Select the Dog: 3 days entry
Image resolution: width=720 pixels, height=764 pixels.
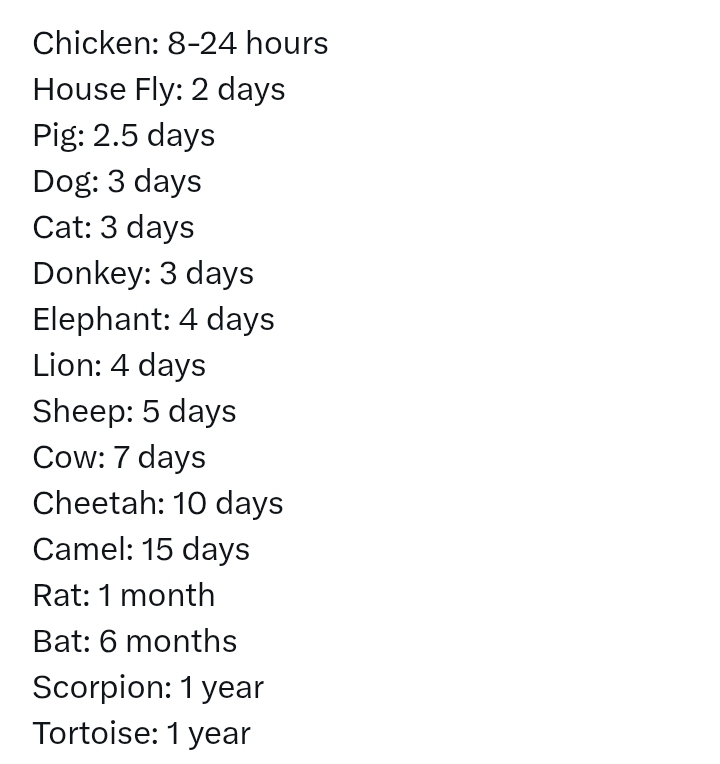(x=117, y=182)
